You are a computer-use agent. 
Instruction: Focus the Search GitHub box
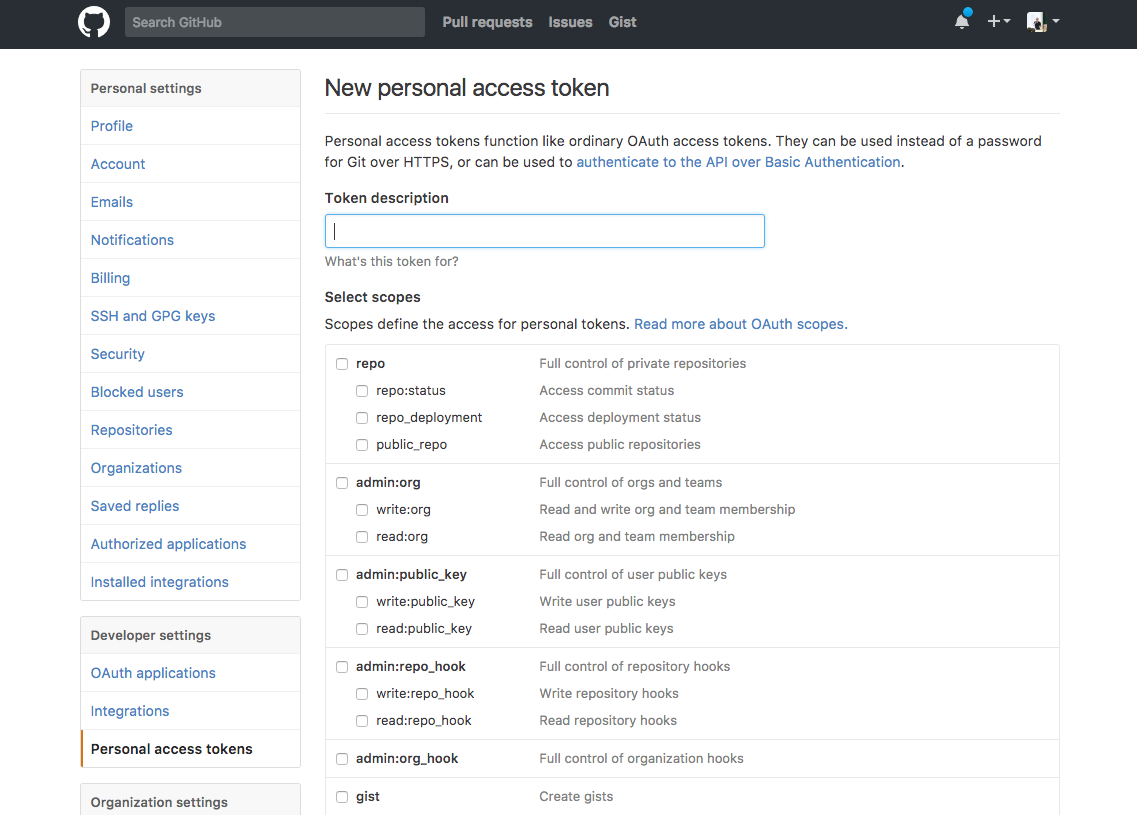click(x=275, y=22)
